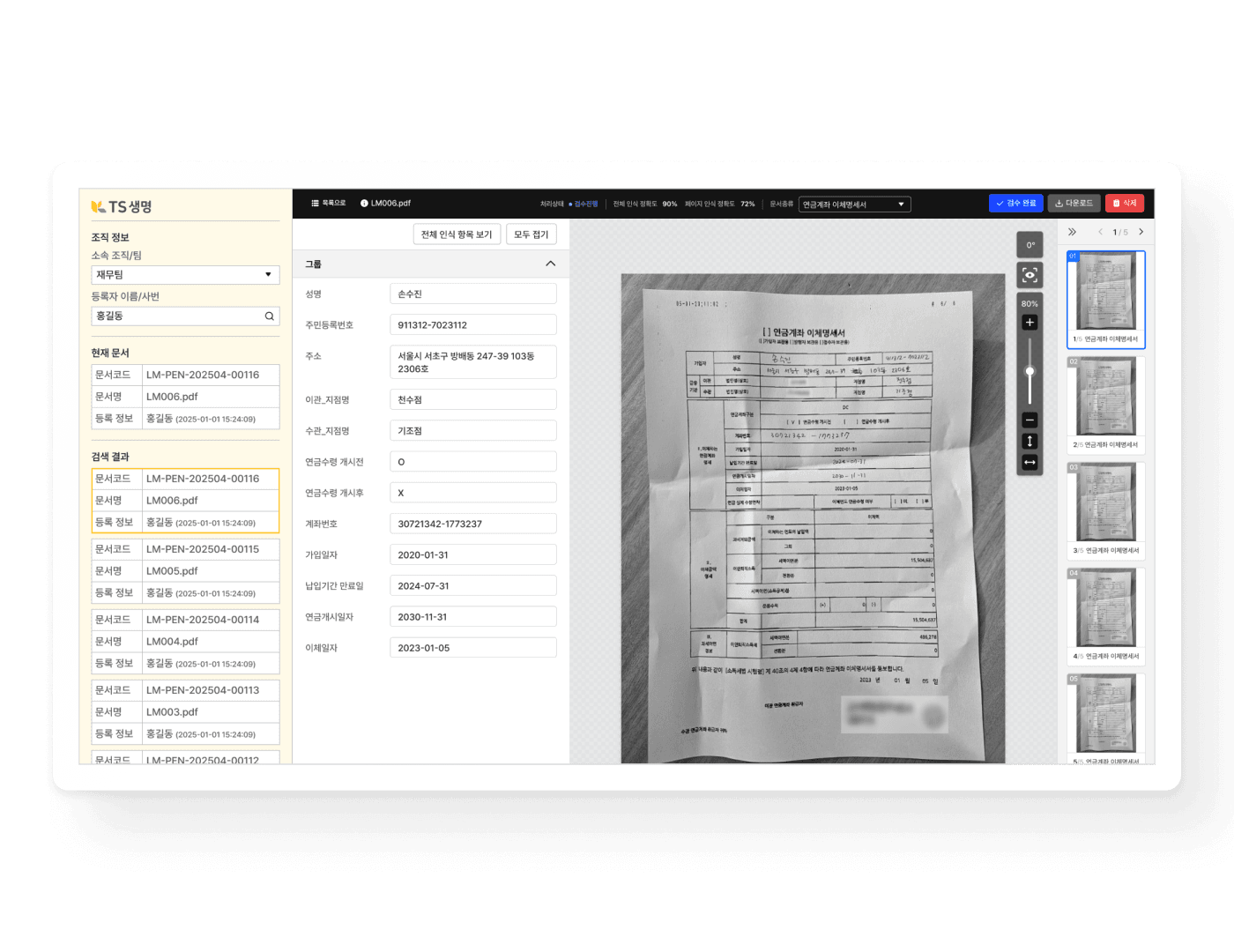Viewport: 1234px width, 952px height.
Task: Fit document to height with vertical arrow icon
Action: click(1030, 442)
